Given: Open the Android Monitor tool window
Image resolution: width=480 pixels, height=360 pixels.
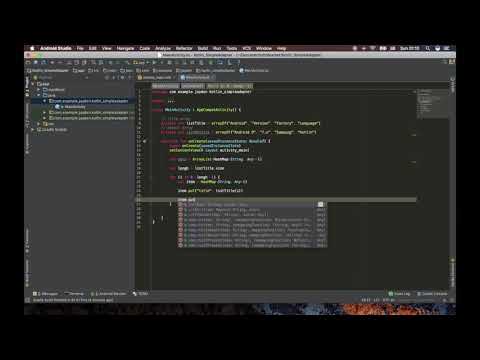Looking at the screenshot, I should (109, 294).
